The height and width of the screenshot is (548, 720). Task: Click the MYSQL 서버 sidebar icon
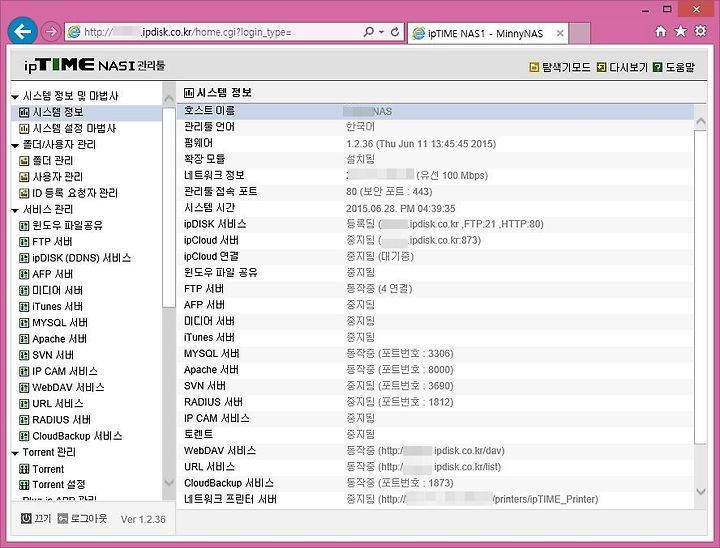(24, 322)
